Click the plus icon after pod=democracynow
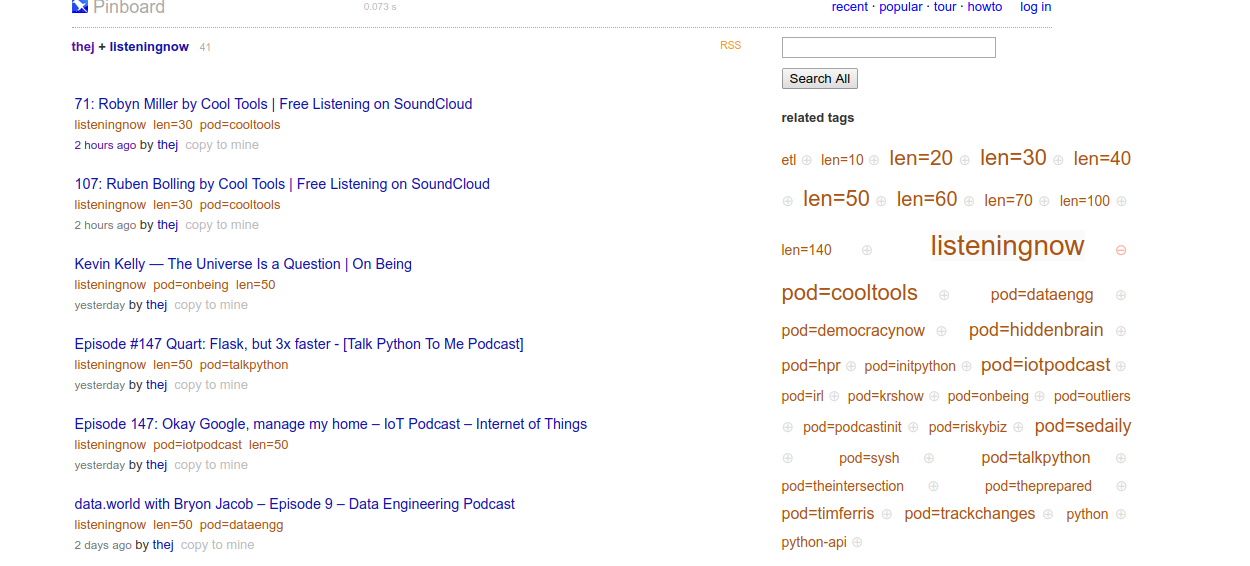This screenshot has height=566, width=1250. pos(941,331)
